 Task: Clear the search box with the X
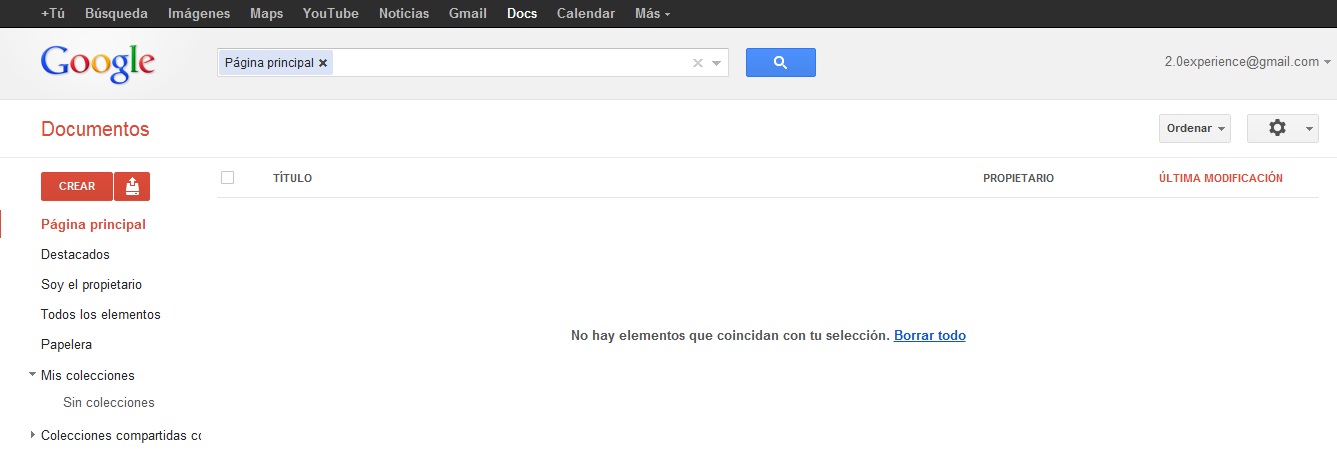698,63
